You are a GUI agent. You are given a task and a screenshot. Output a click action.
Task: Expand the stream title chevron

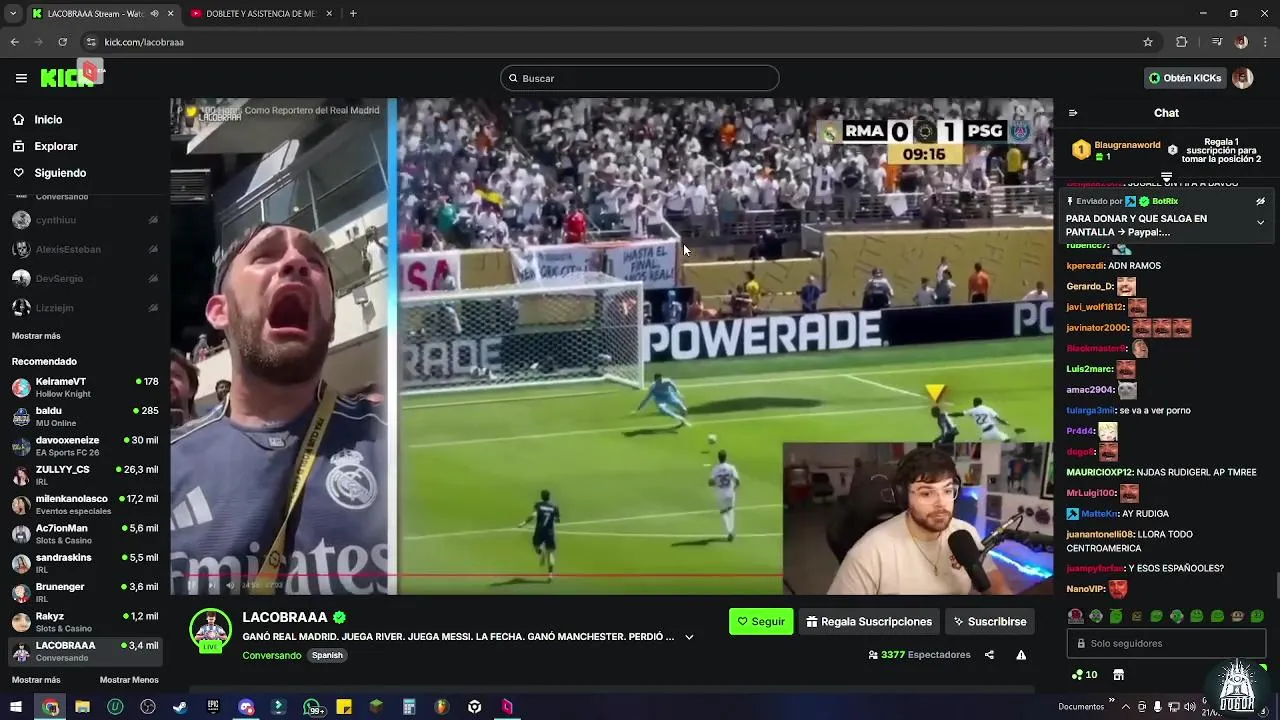689,637
